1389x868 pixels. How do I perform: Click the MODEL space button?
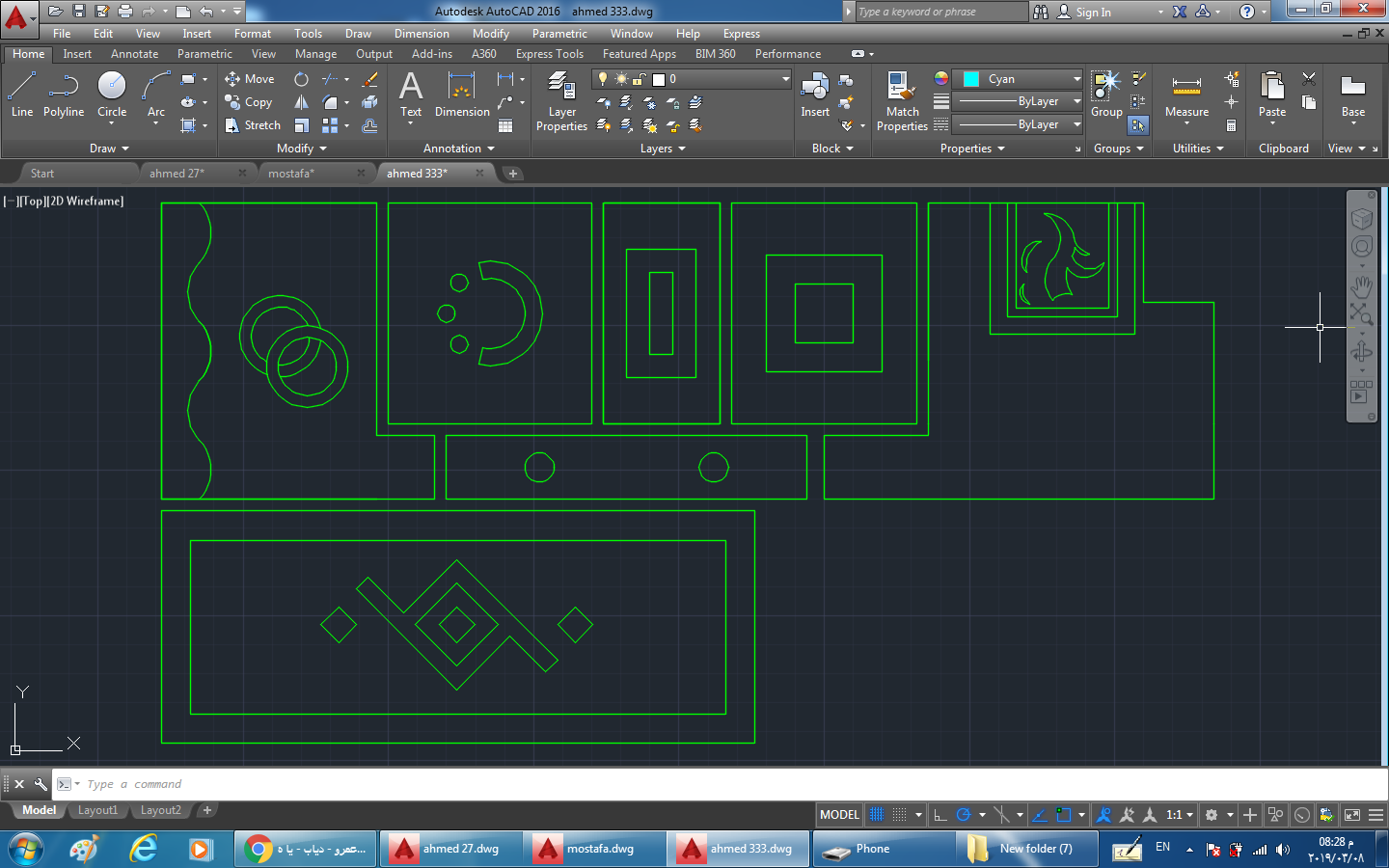click(839, 815)
